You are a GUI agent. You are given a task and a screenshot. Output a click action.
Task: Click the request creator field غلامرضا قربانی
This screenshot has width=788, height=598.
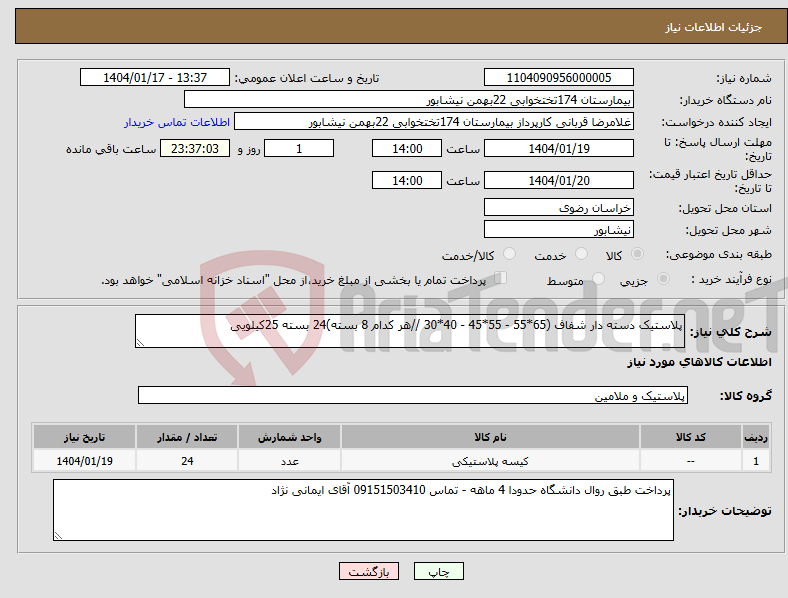coord(434,122)
